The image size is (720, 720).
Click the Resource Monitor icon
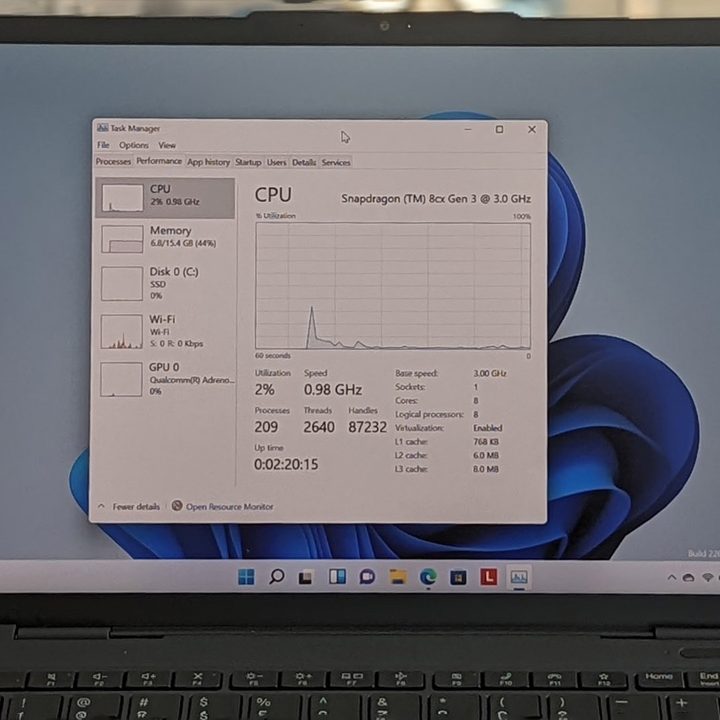coord(177,506)
